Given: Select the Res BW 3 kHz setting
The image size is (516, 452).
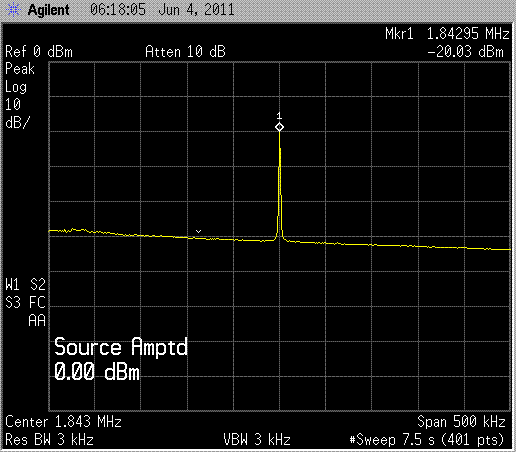Looking at the screenshot, I should pyautogui.click(x=49, y=440).
